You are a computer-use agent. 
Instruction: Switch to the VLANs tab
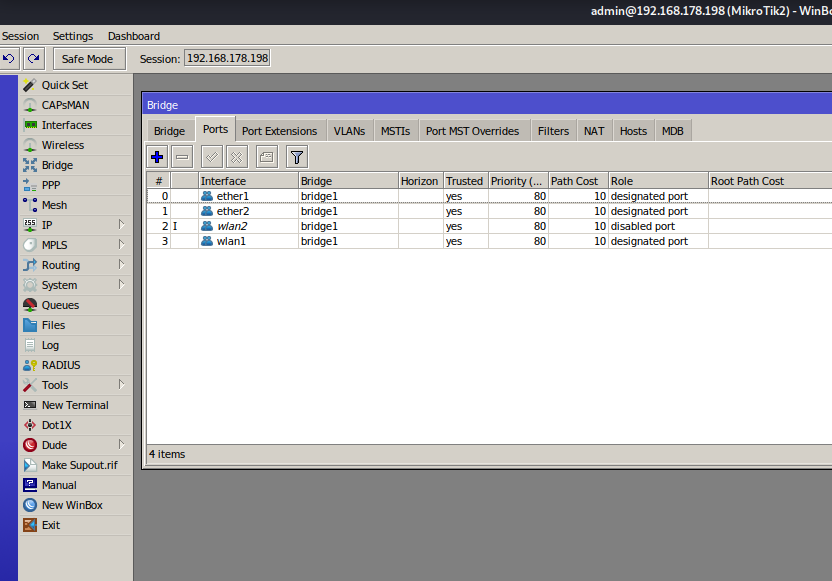[349, 131]
